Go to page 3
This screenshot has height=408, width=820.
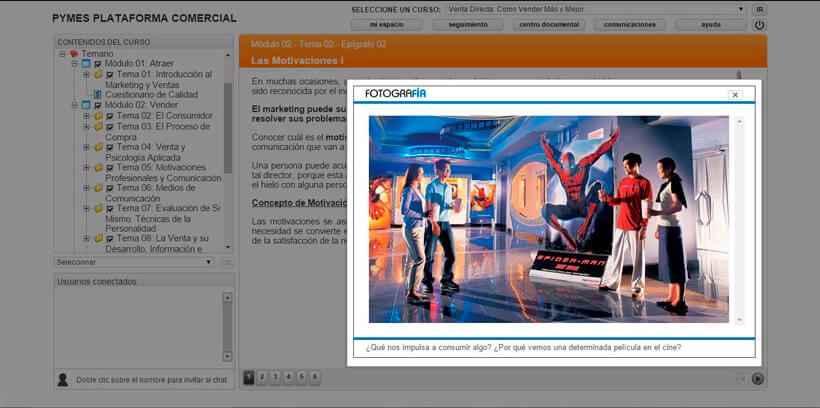(275, 378)
